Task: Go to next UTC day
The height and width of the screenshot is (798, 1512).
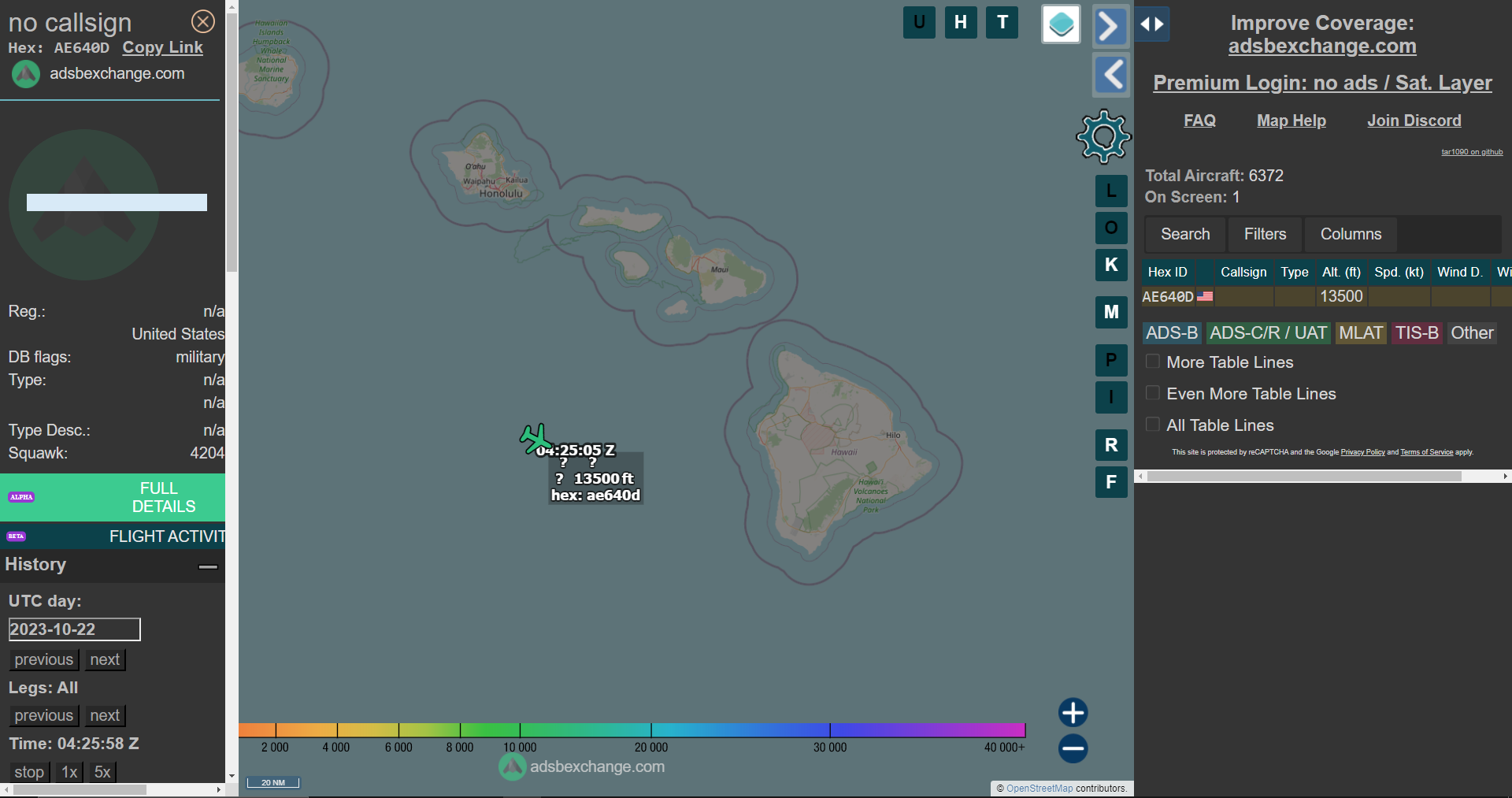Action: 105,659
